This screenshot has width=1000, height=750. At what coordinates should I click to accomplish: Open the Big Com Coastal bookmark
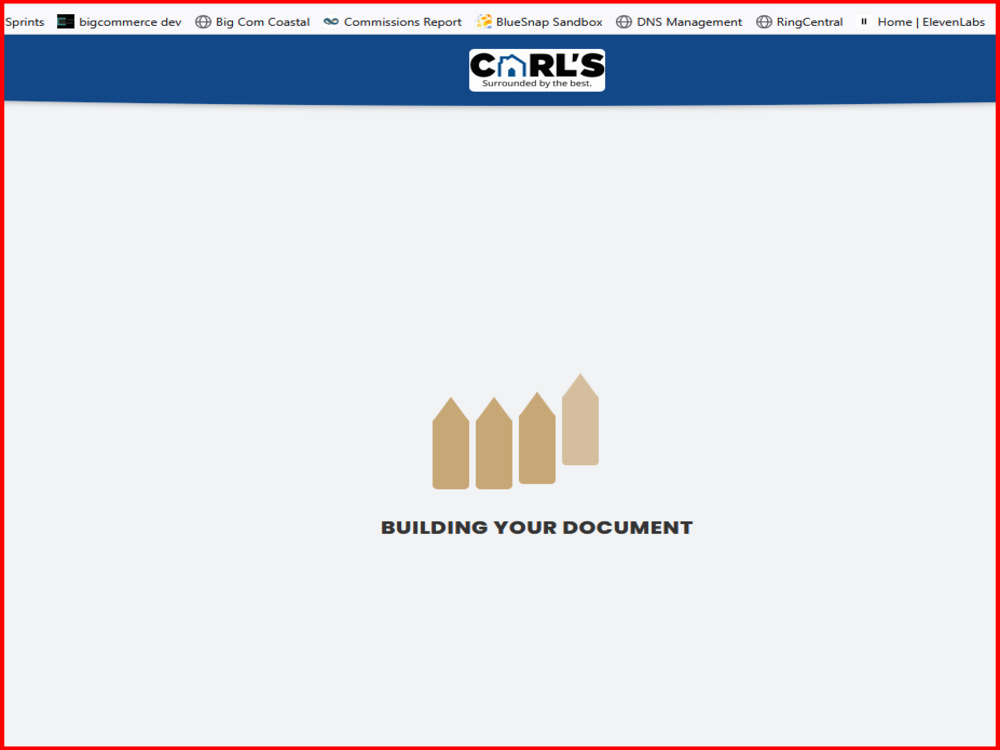(253, 22)
